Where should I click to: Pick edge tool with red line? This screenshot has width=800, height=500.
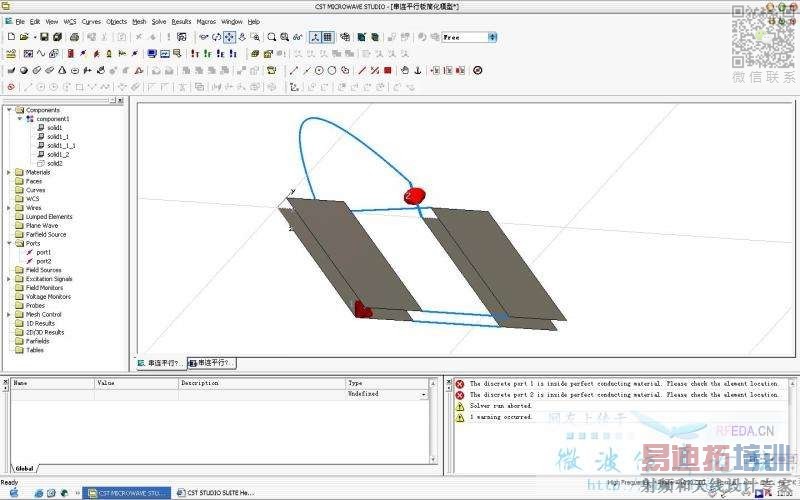click(x=362, y=70)
